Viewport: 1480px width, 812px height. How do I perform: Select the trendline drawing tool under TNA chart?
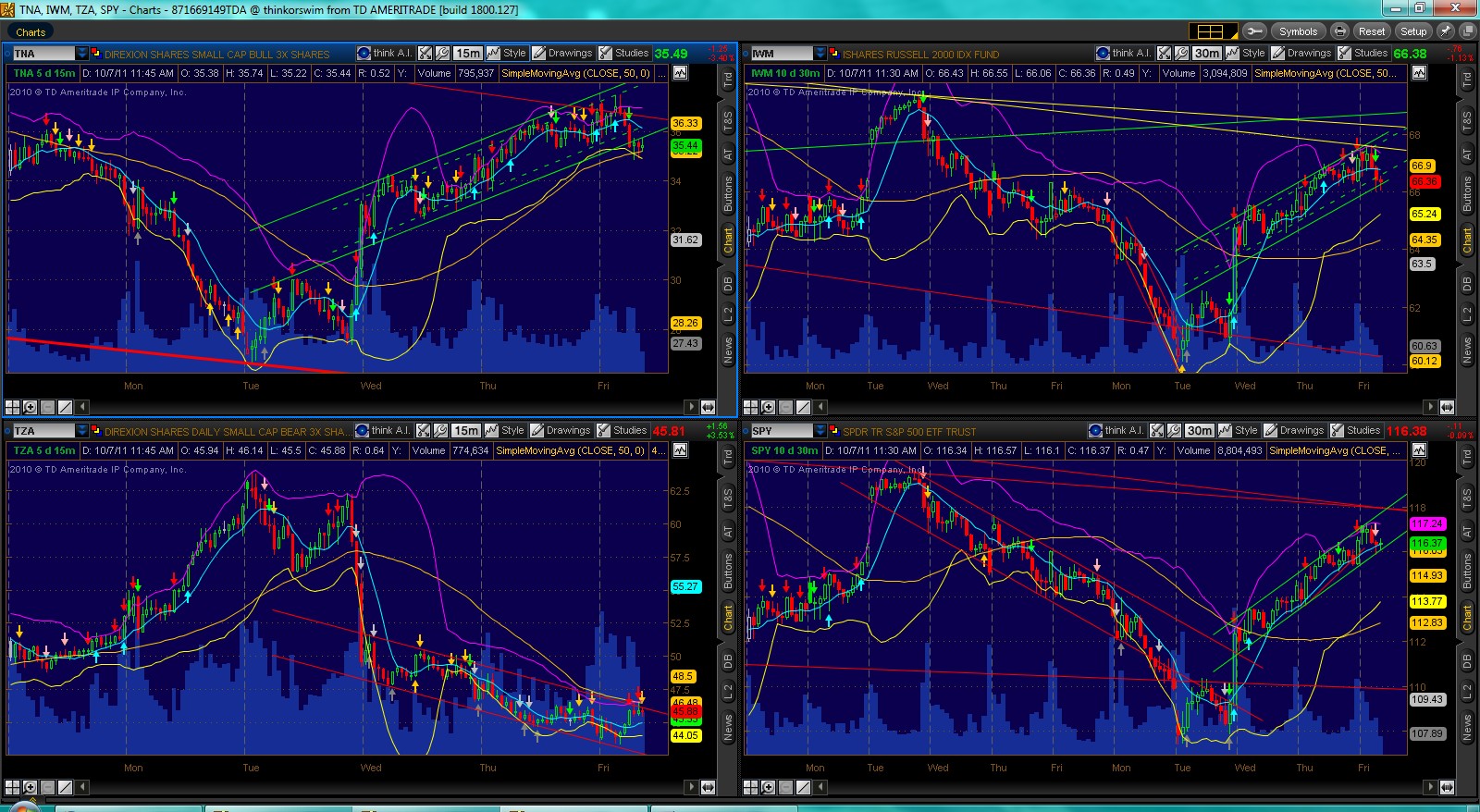coord(65,407)
